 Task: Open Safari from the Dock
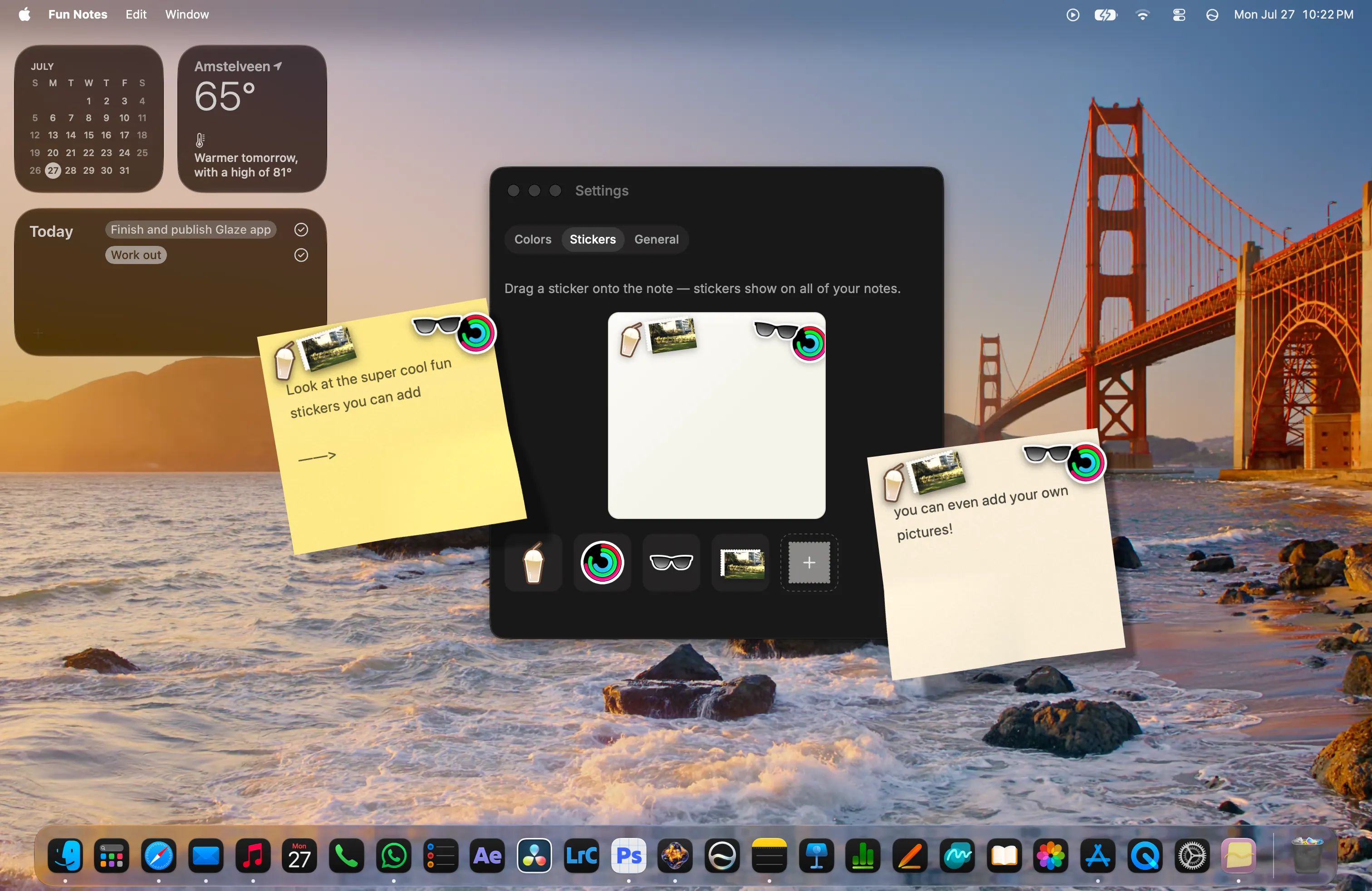pos(158,856)
